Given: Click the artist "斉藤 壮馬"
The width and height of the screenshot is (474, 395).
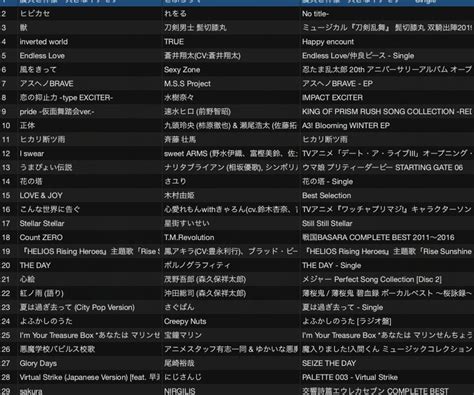Looking at the screenshot, I should [180, 139].
